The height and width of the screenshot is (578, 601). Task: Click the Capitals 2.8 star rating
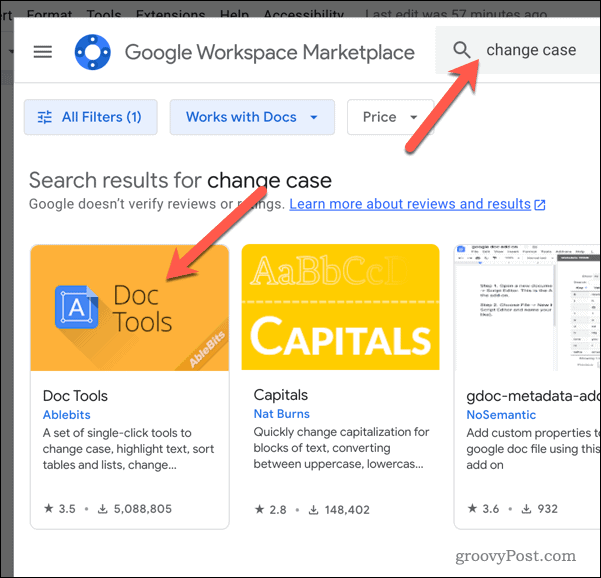pyautogui.click(x=271, y=510)
